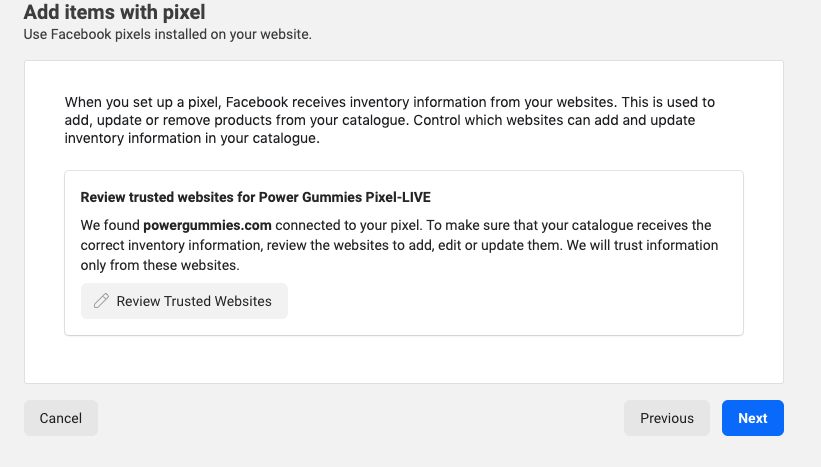Click the pencil edit icon
The image size is (821, 467).
click(x=101, y=301)
